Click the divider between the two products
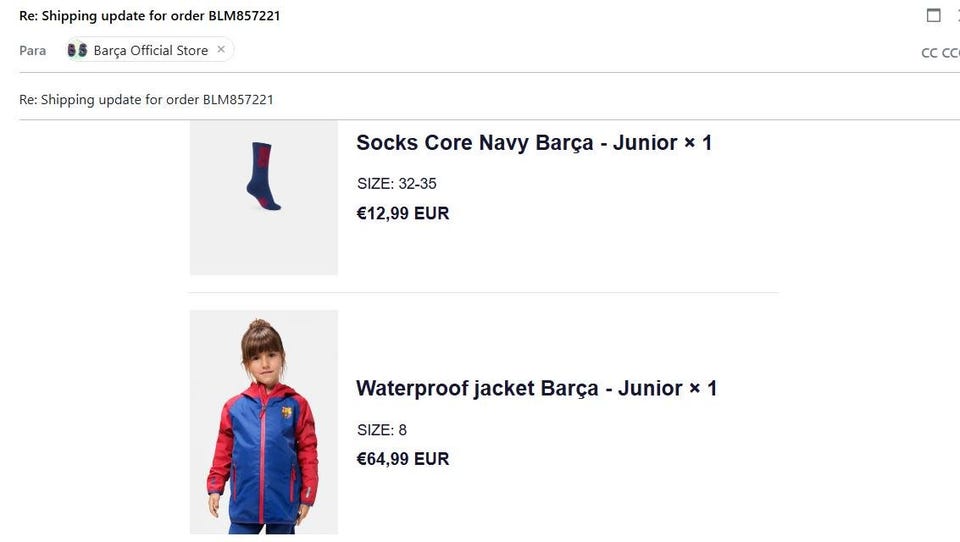 (x=484, y=293)
